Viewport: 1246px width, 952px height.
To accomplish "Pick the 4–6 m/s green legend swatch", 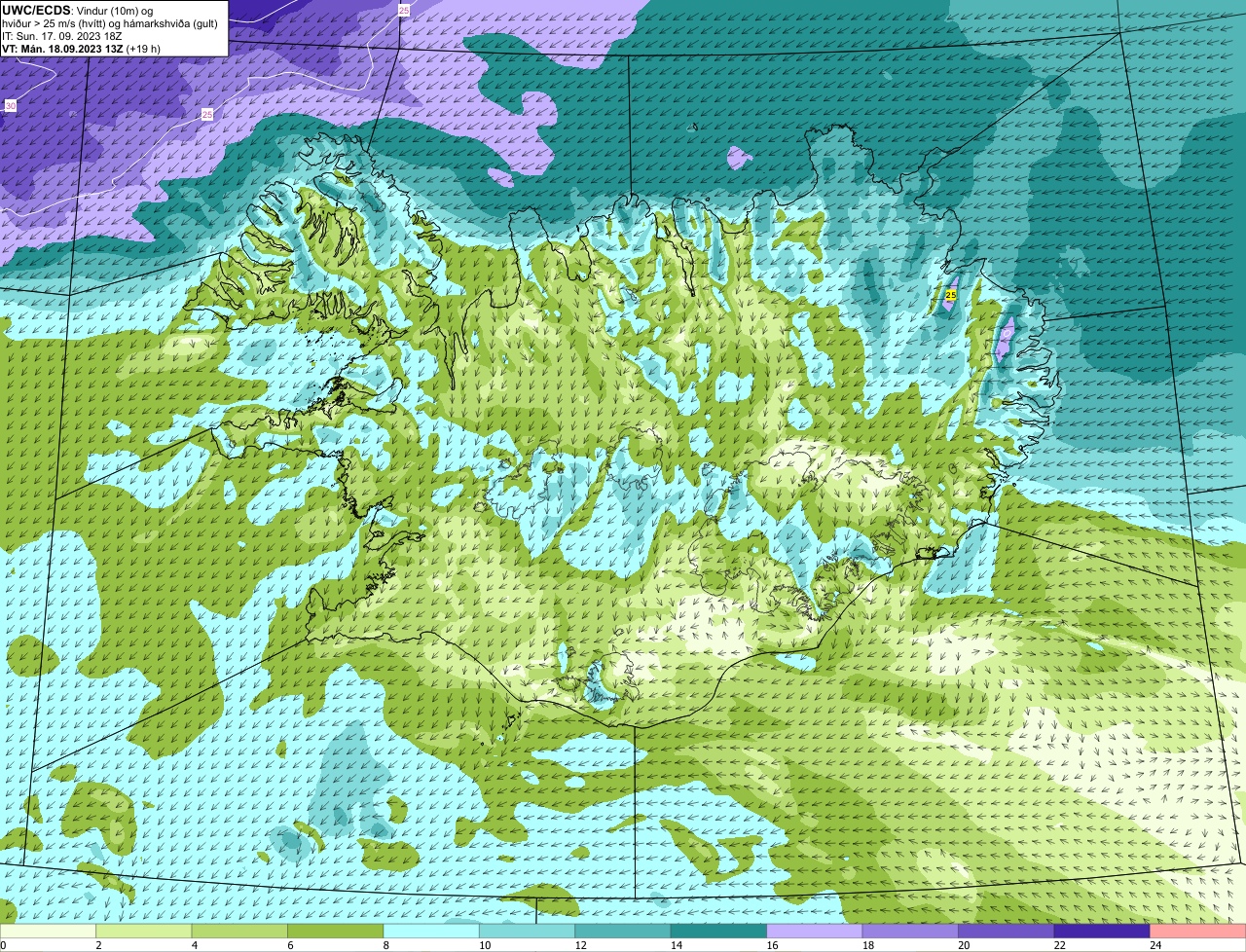I will 240,932.
